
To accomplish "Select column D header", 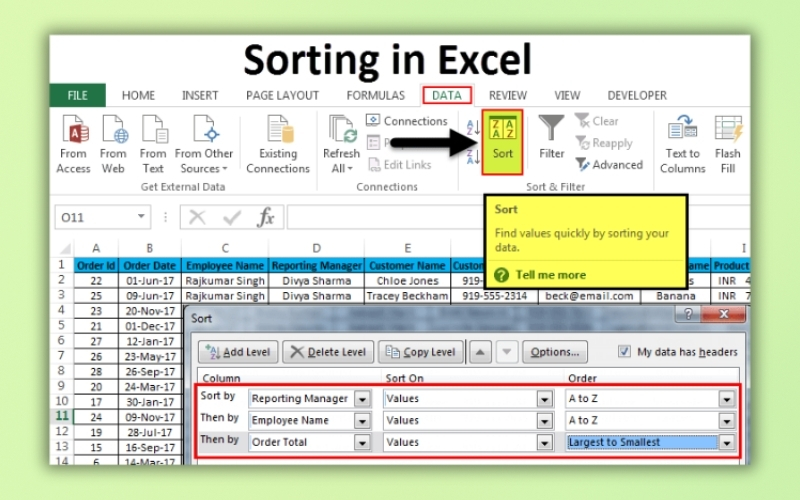I will pyautogui.click(x=316, y=248).
